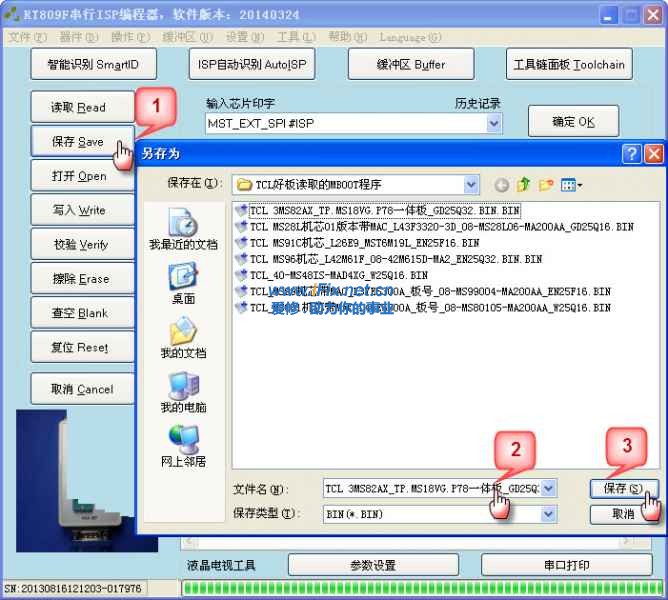
Task: Open the 历史记录 chip history dropdown
Action: [x=493, y=123]
